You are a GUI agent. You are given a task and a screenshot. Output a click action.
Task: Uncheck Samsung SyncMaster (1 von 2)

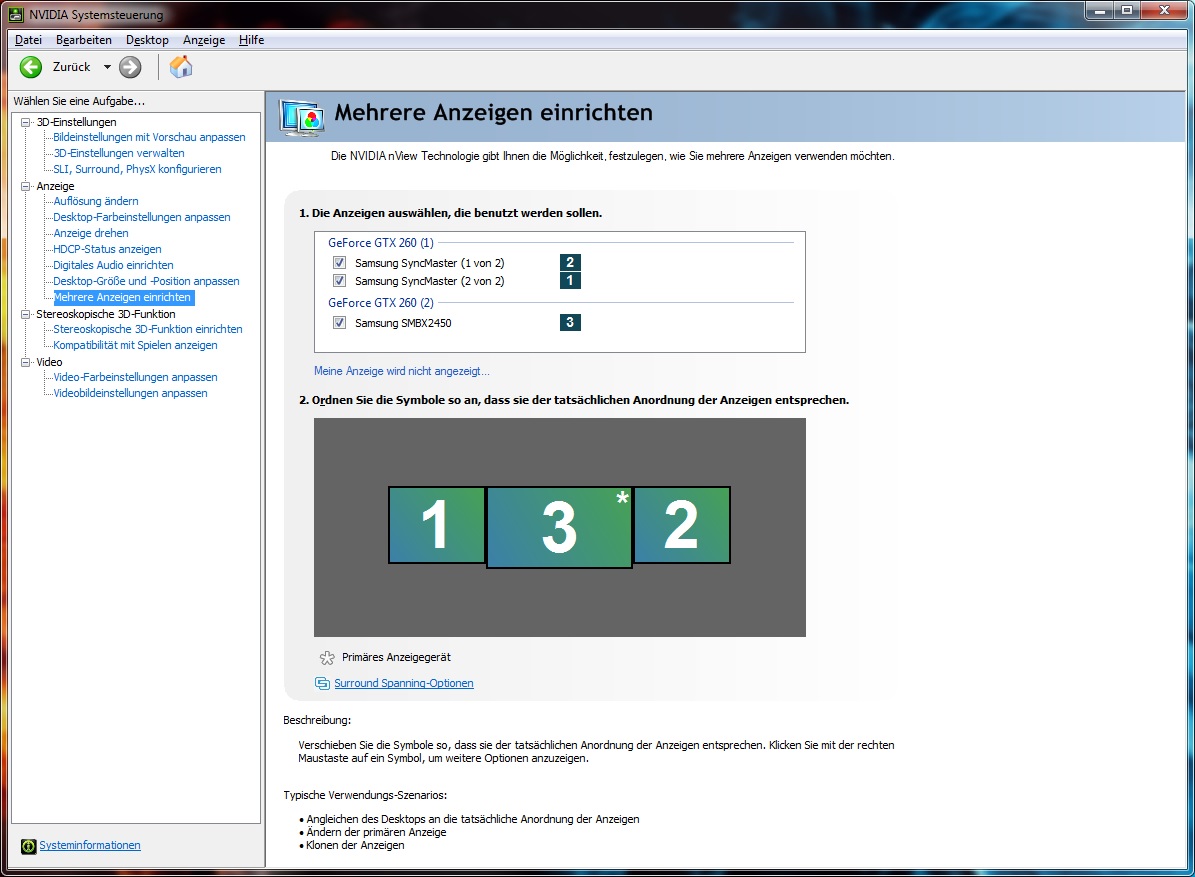pyautogui.click(x=340, y=262)
